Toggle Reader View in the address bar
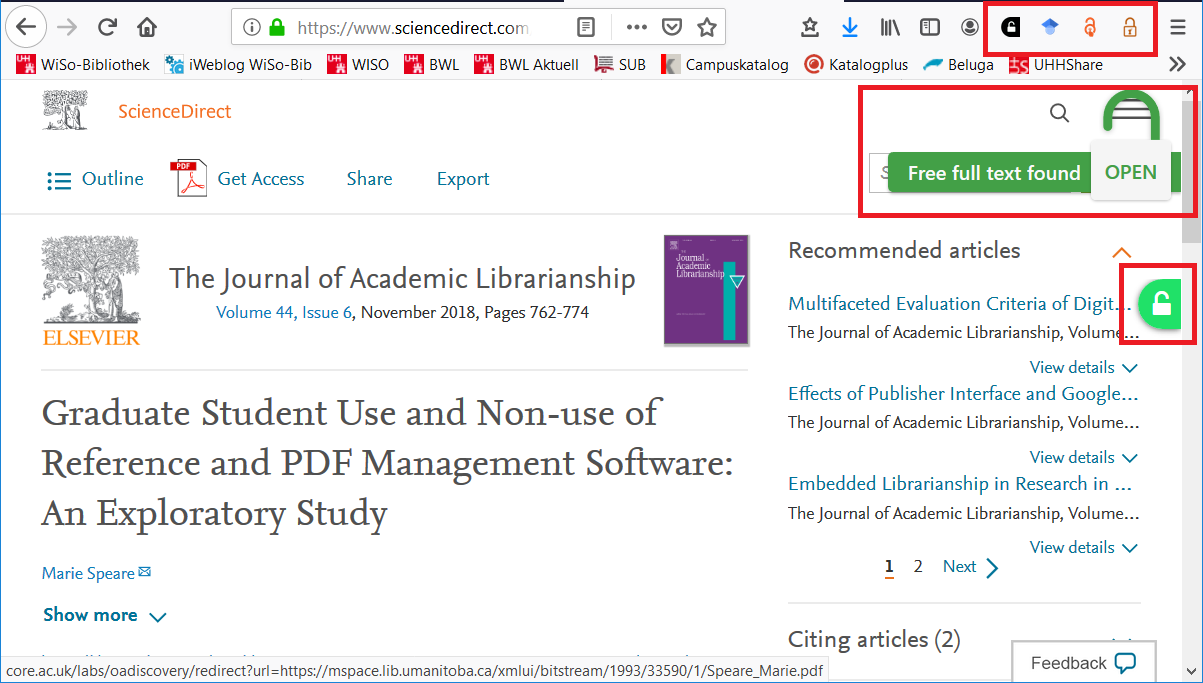This screenshot has height=683, width=1203. click(587, 27)
